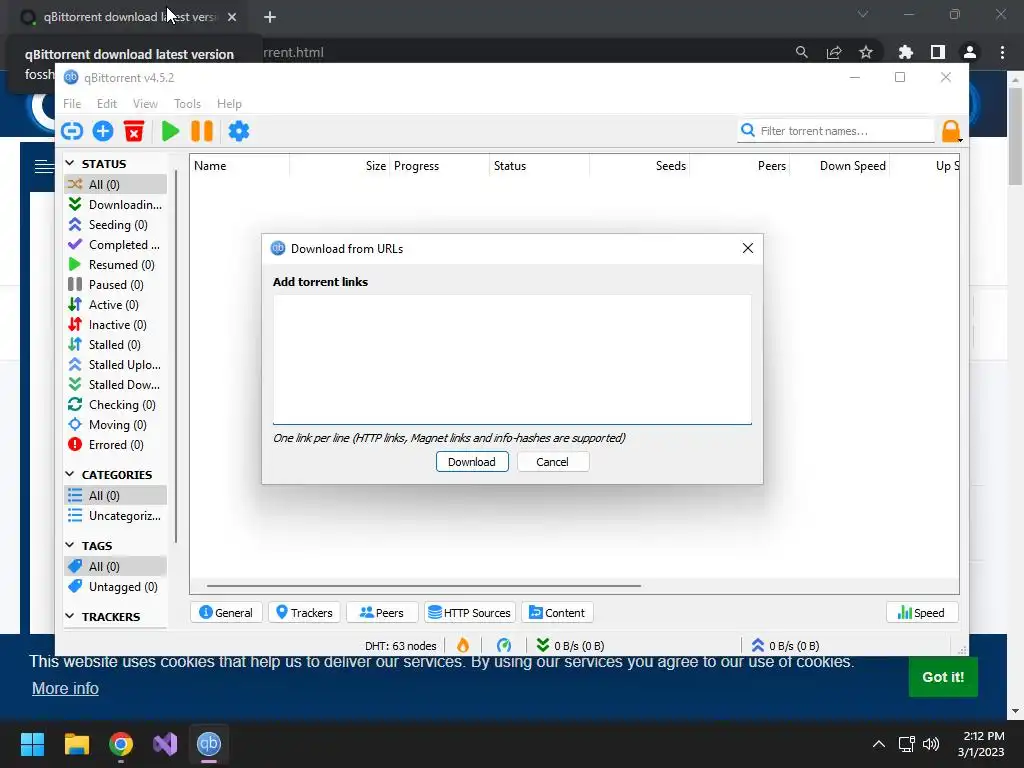Sort by the Name column header
This screenshot has height=768, width=1024.
(x=240, y=166)
